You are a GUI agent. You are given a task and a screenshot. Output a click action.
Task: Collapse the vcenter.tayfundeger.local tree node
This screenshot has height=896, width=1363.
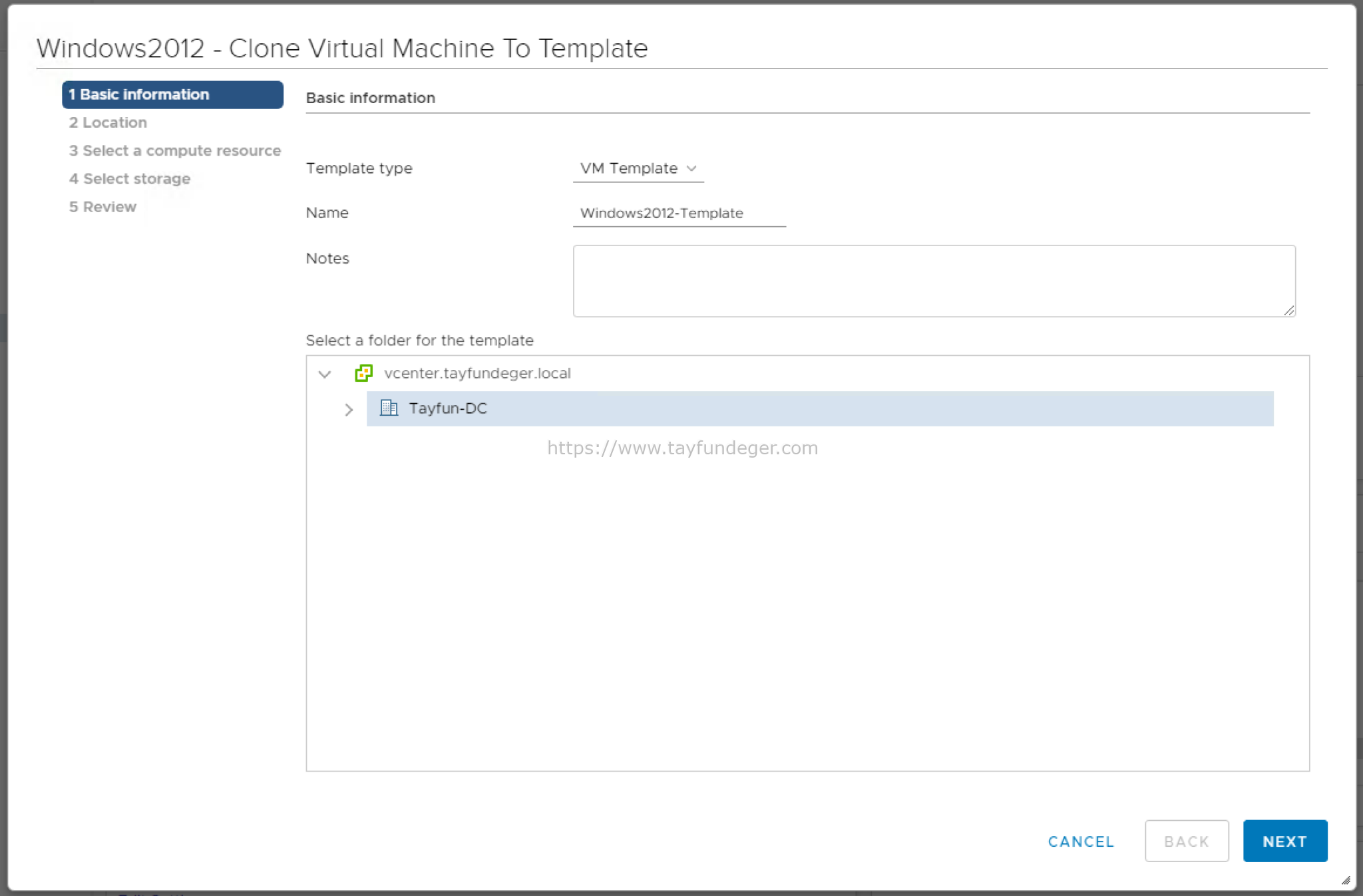click(325, 374)
